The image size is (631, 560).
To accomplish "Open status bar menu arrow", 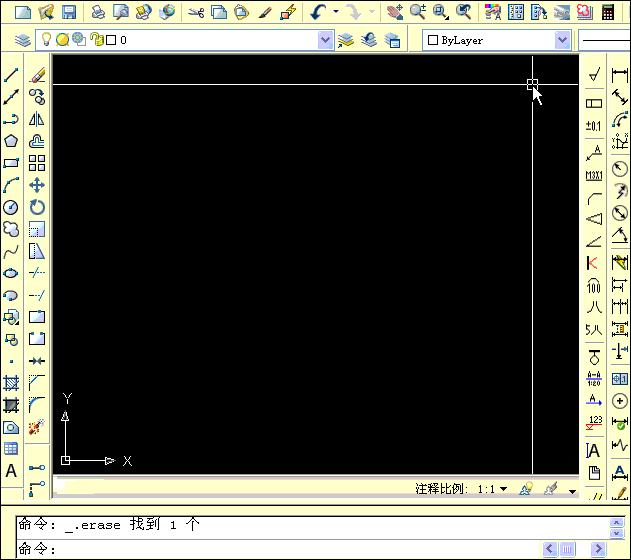I will coord(572,491).
